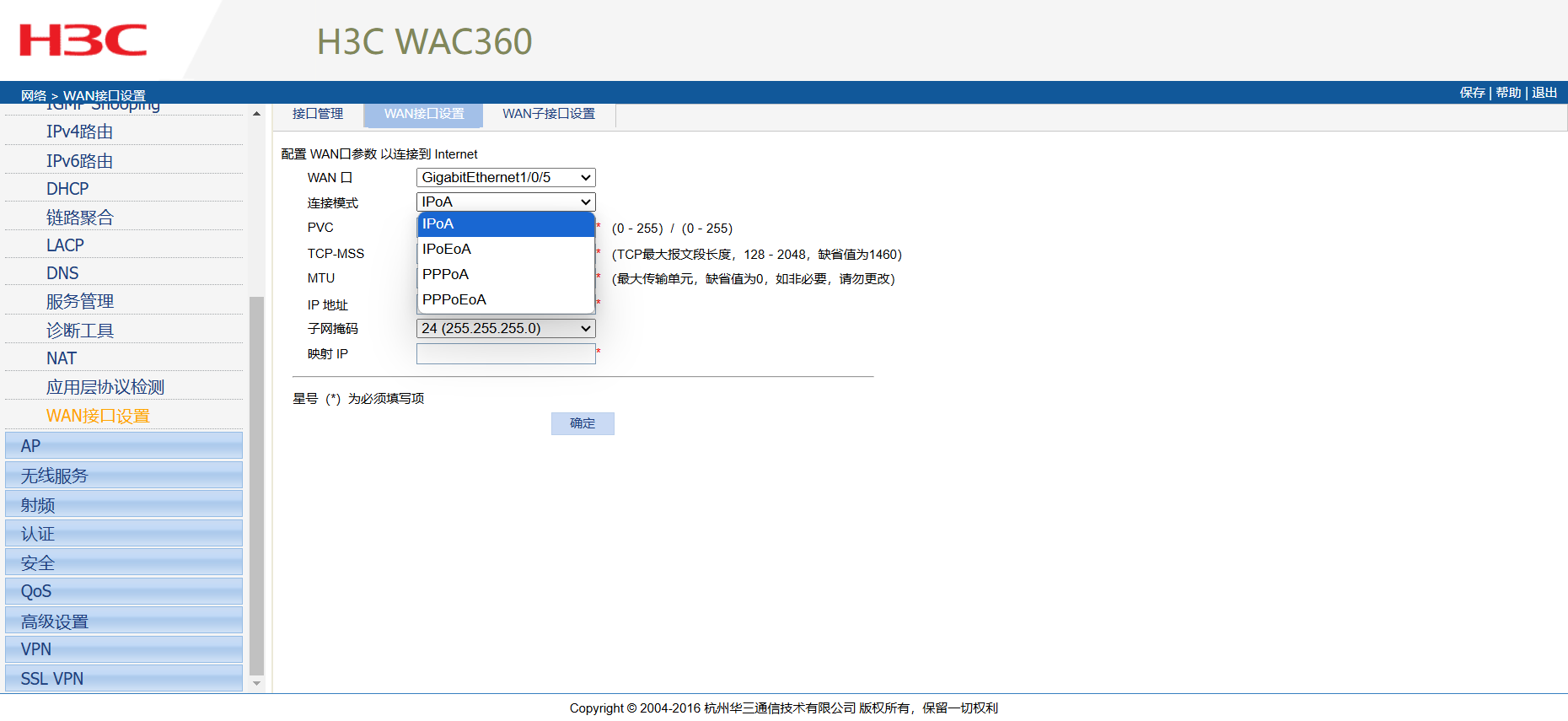Image resolution: width=1568 pixels, height=721 pixels.
Task: Expand the QoS menu section
Action: coord(124,591)
